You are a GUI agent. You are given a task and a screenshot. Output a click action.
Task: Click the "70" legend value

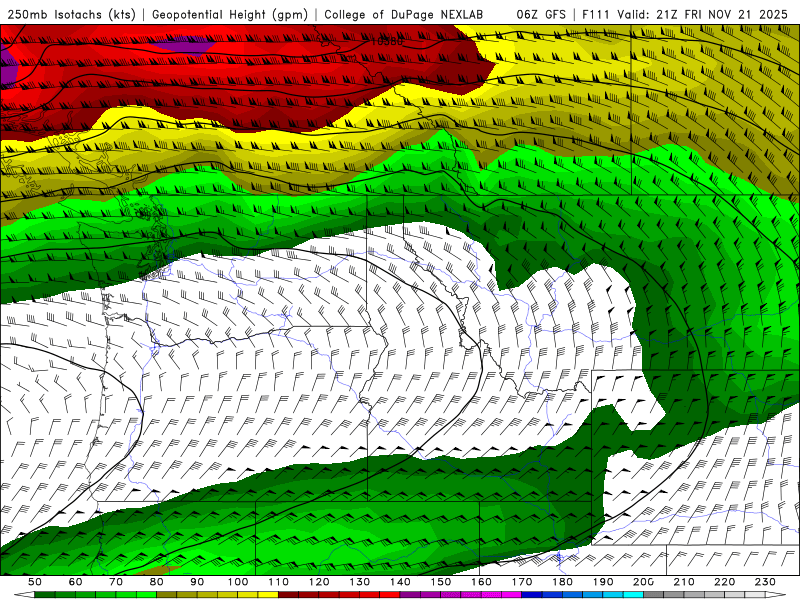click(x=116, y=582)
